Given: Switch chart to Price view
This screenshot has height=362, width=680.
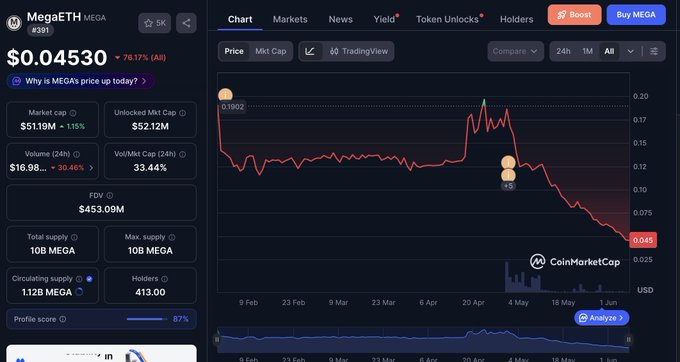Looking at the screenshot, I should tap(234, 51).
